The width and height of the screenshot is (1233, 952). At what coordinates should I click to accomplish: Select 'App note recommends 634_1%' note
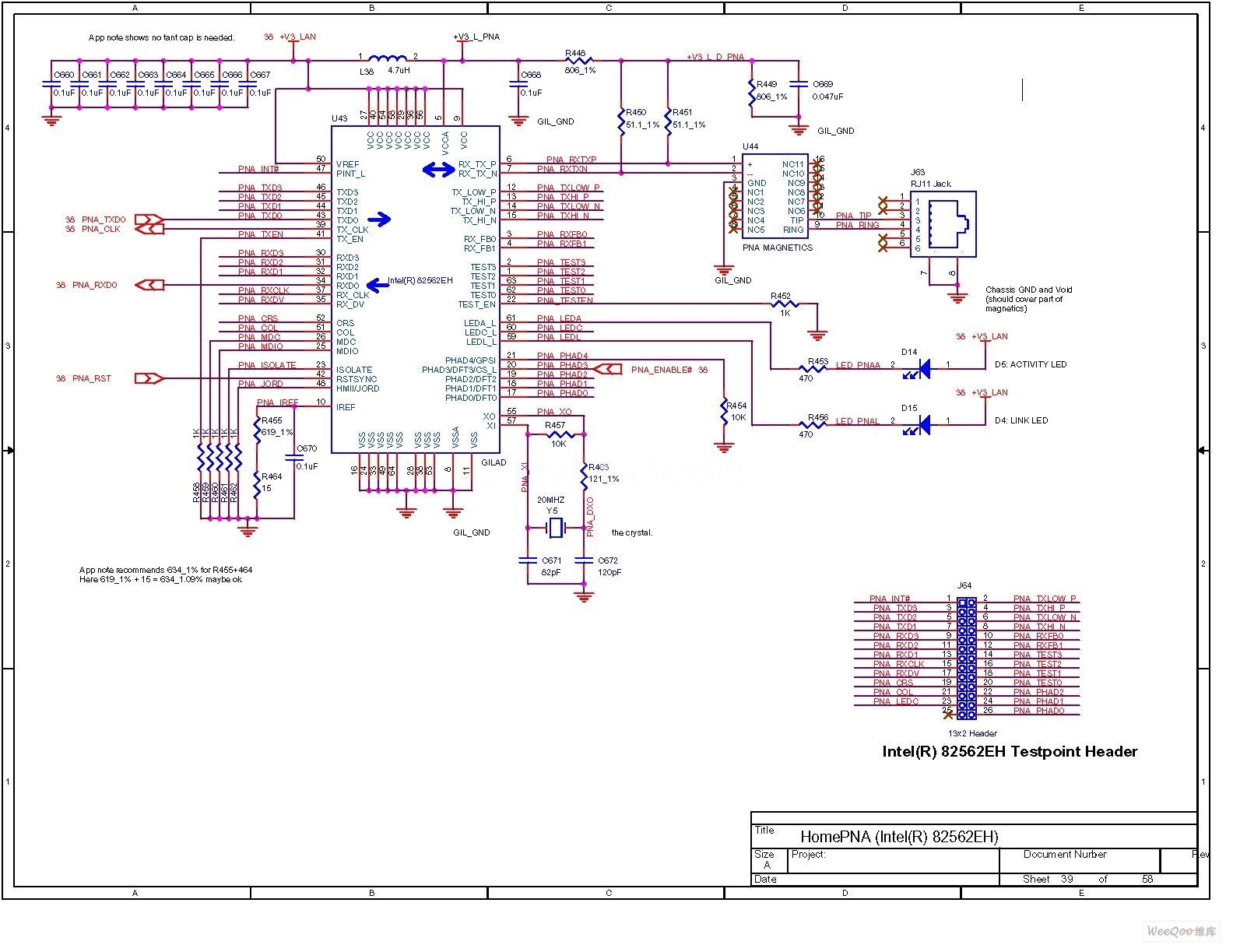166,574
